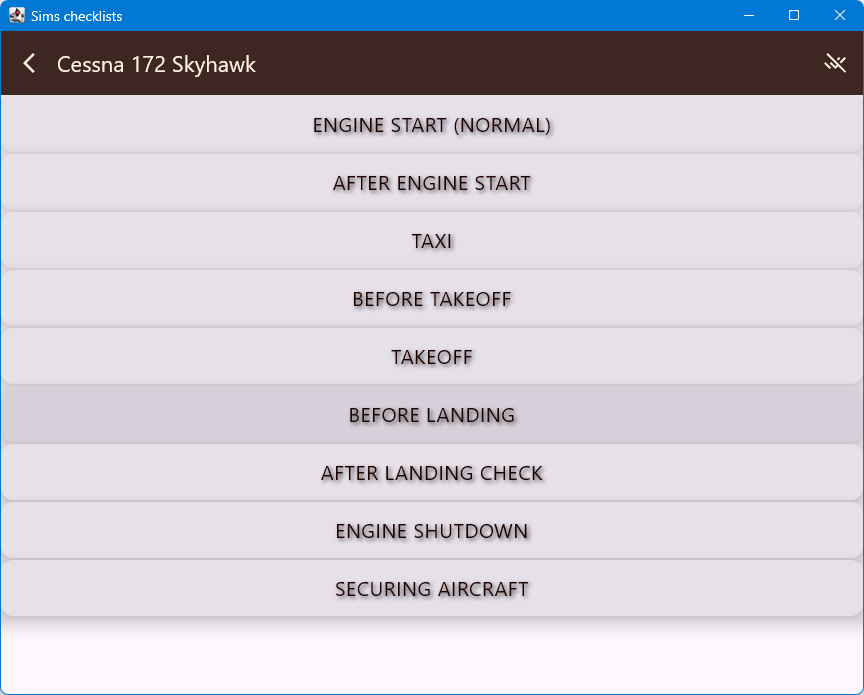
Task: Click the Sims checklists app icon
Action: 17,15
